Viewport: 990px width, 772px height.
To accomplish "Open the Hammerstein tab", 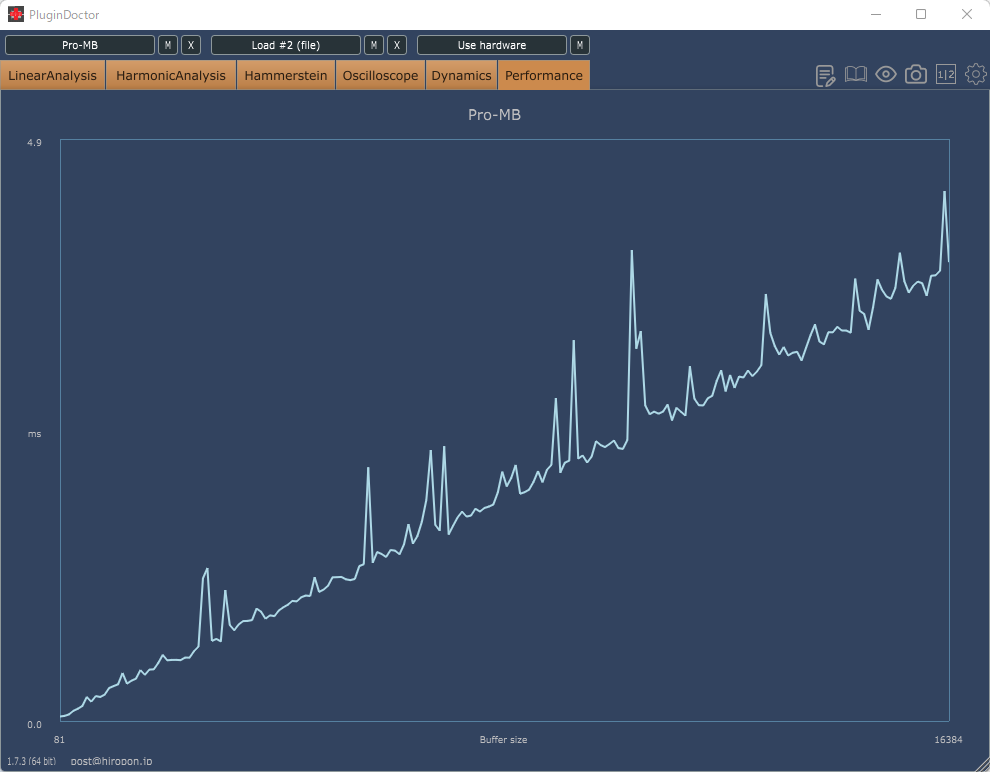I will pos(285,75).
